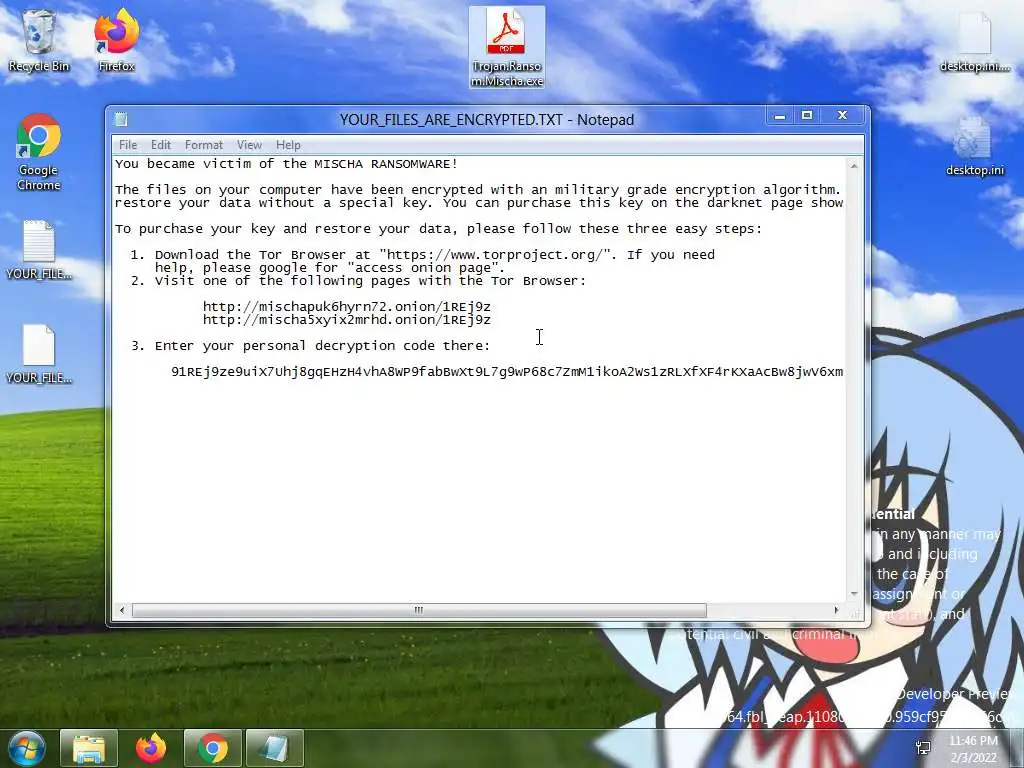
Task: Select the faded desktop.ini file at top right
Action: pyautogui.click(x=974, y=42)
